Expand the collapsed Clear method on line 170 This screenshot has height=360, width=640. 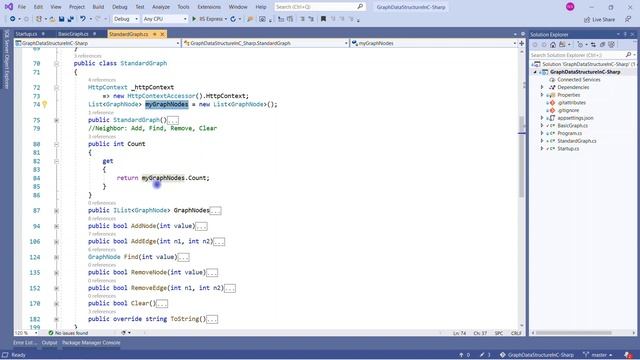[x=56, y=304]
